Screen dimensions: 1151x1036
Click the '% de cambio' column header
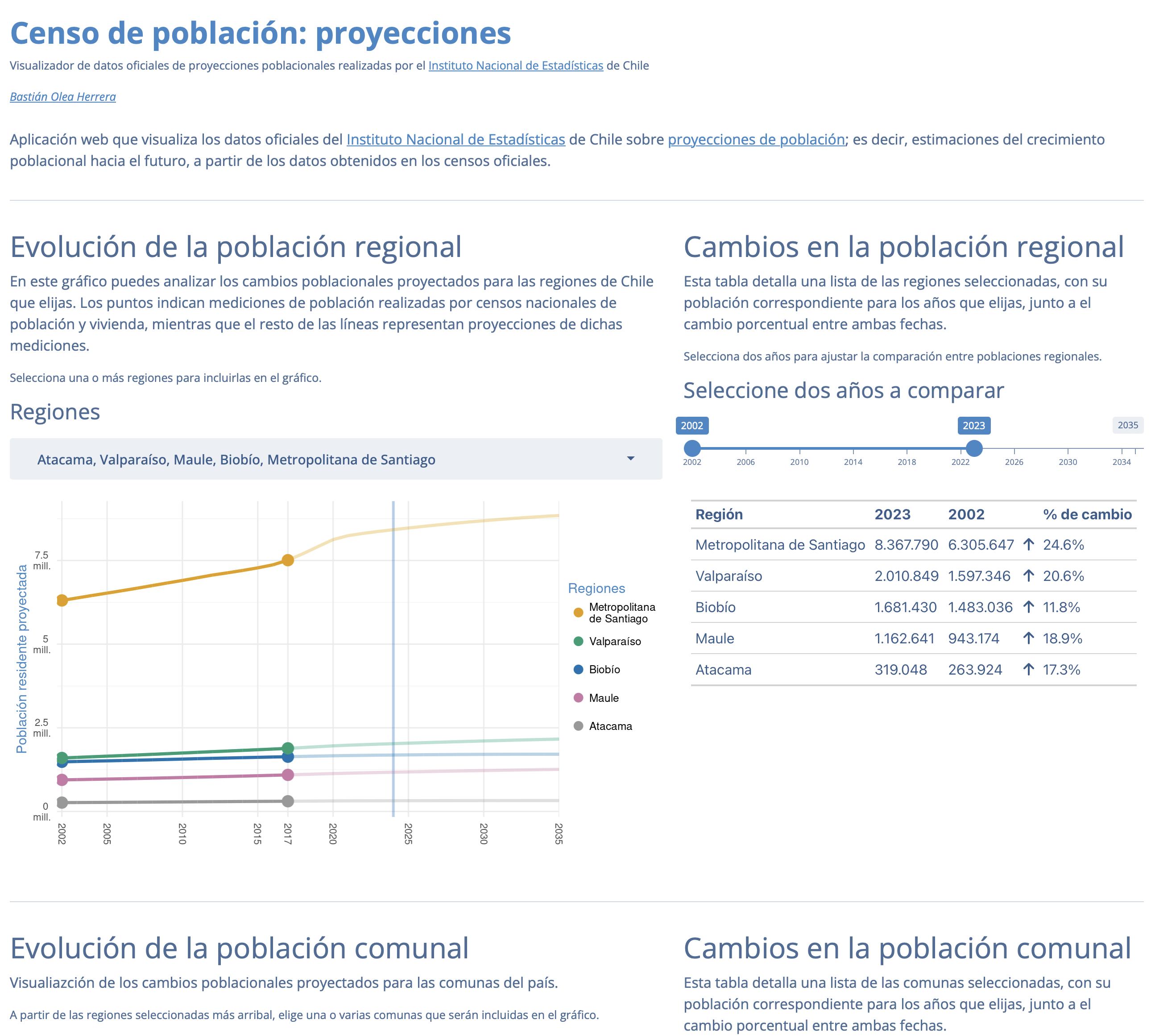click(1087, 514)
